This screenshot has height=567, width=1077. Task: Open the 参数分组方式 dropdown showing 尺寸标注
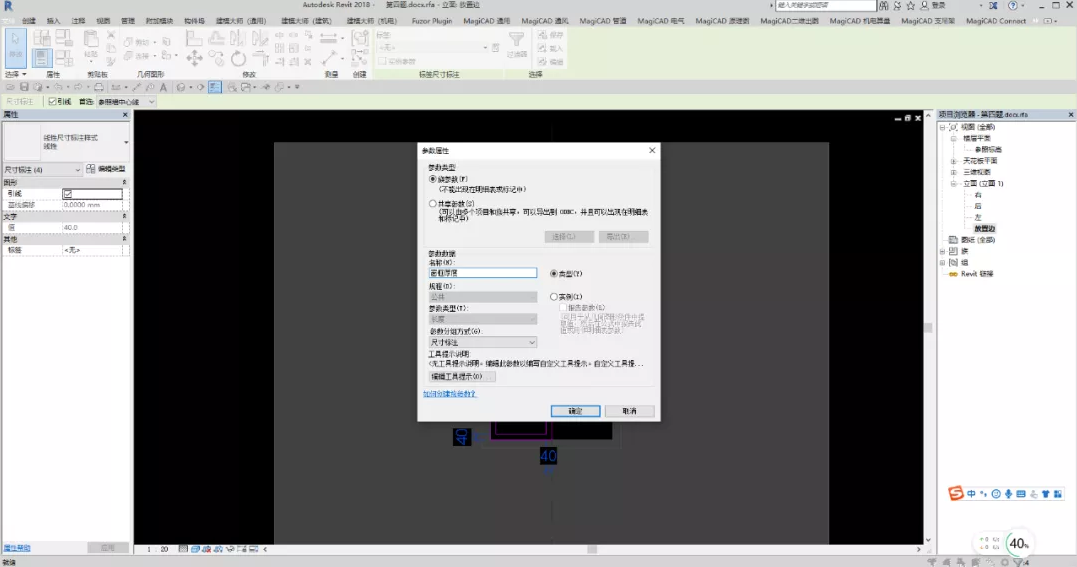(482, 342)
